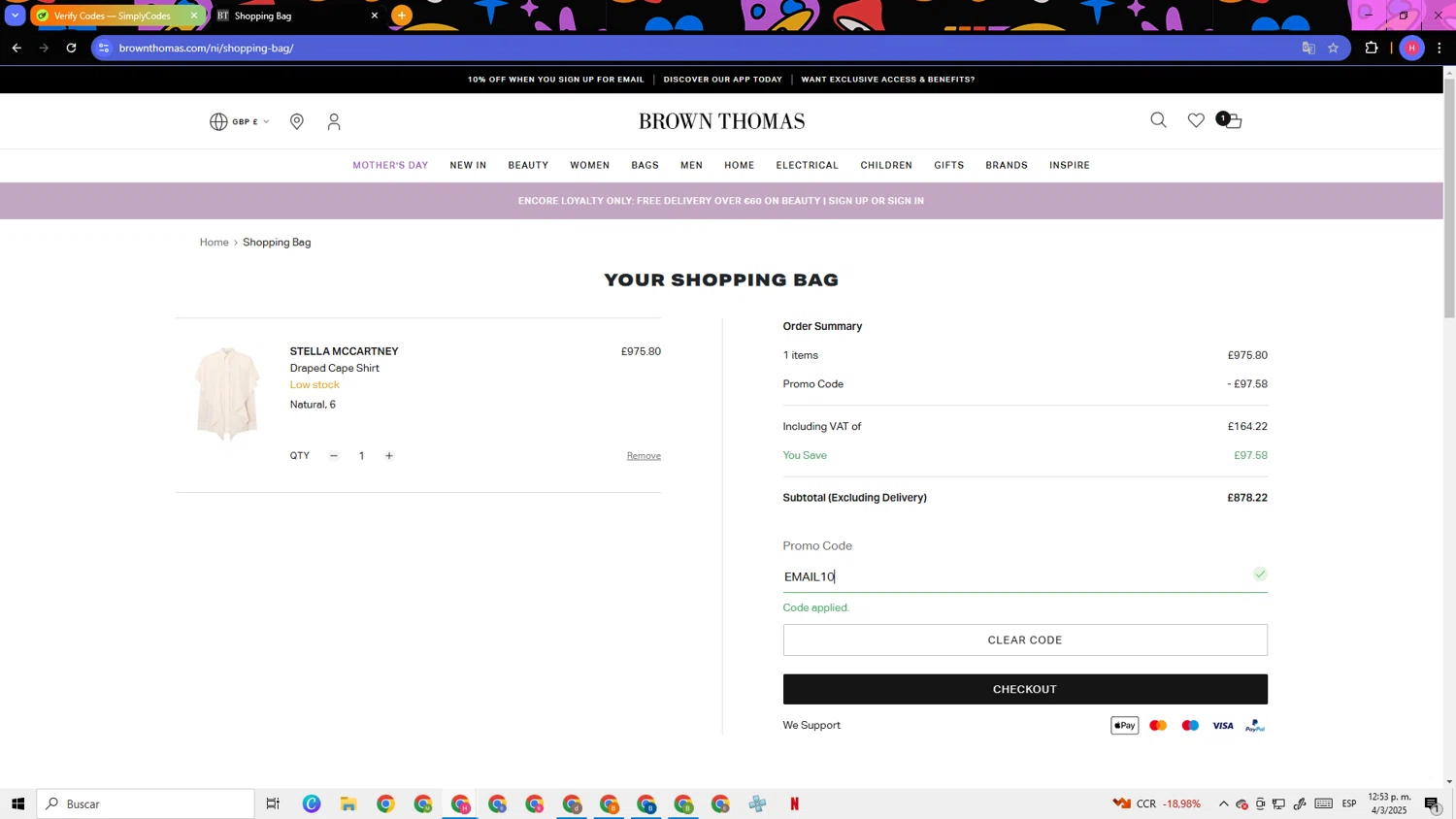Go back in browser history

pyautogui.click(x=17, y=48)
